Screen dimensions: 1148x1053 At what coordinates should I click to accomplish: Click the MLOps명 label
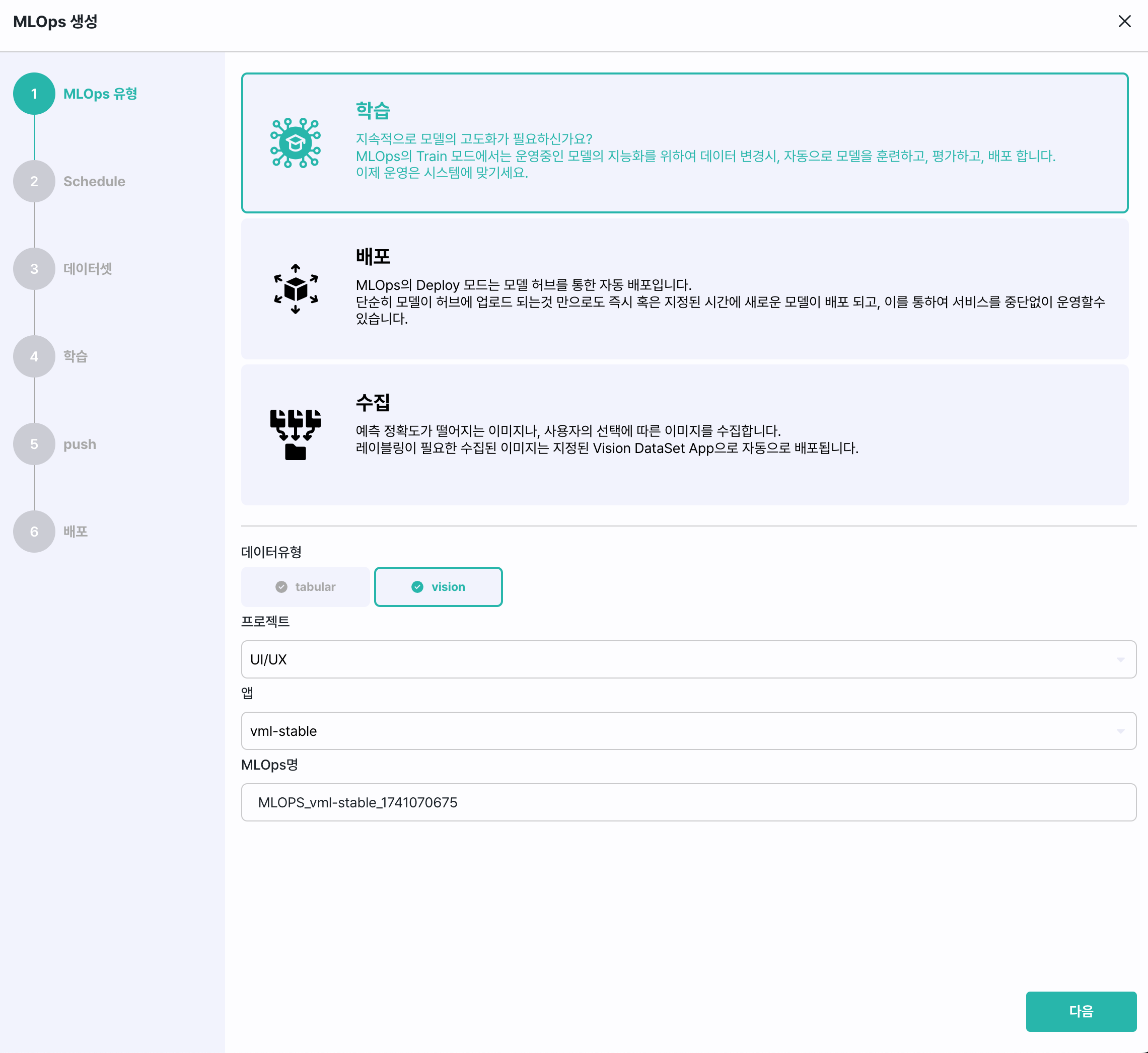click(x=269, y=765)
